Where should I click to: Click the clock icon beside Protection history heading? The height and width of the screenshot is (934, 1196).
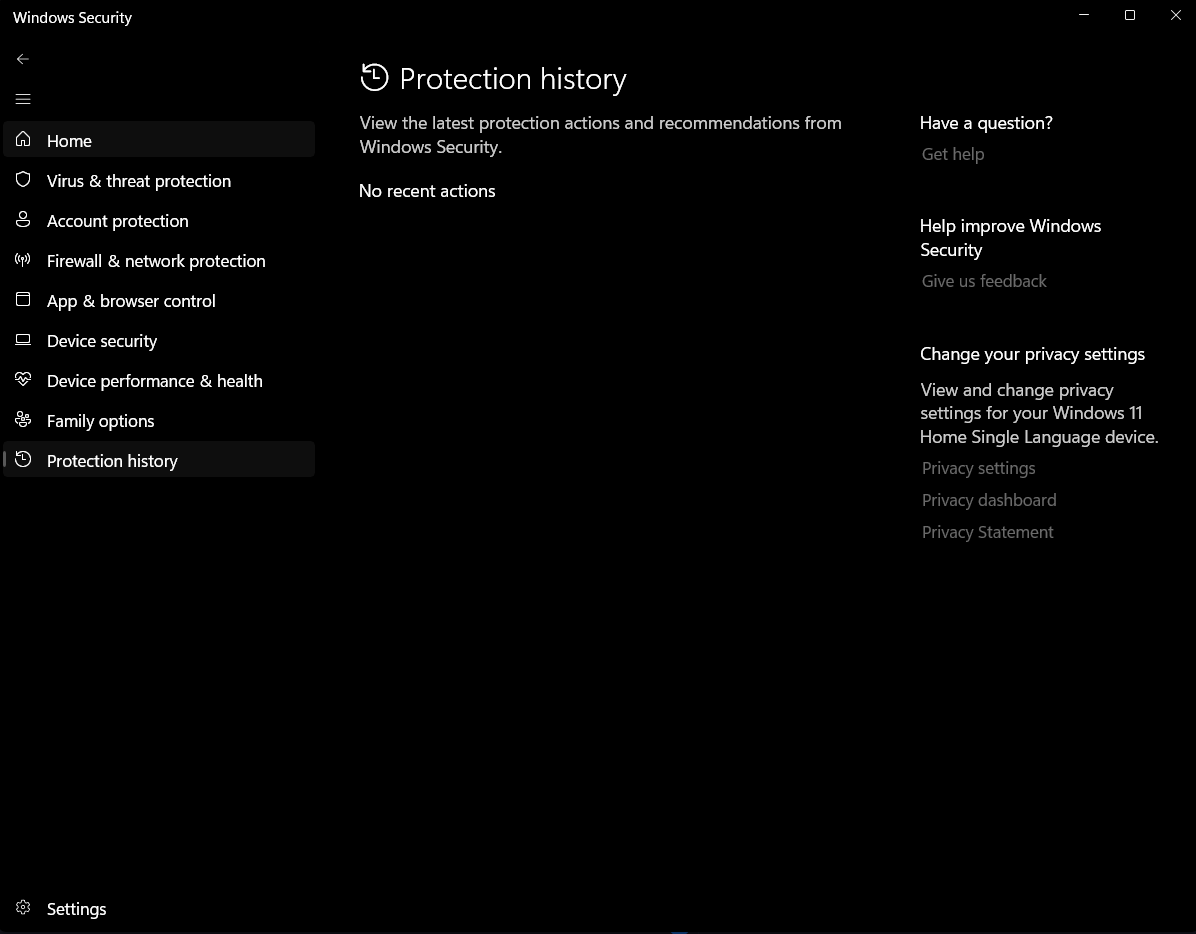[375, 78]
